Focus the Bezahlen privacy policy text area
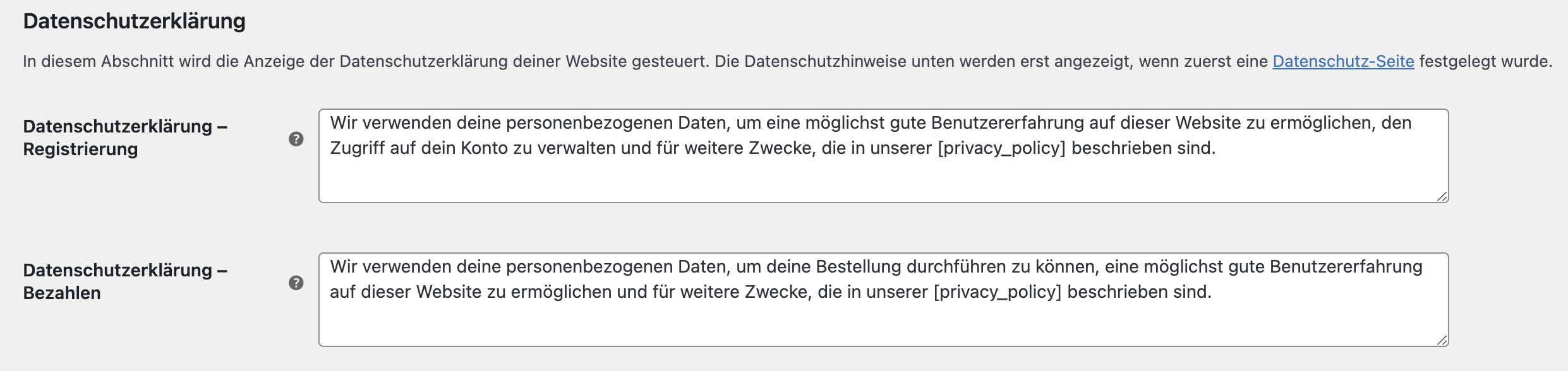 click(x=883, y=321)
